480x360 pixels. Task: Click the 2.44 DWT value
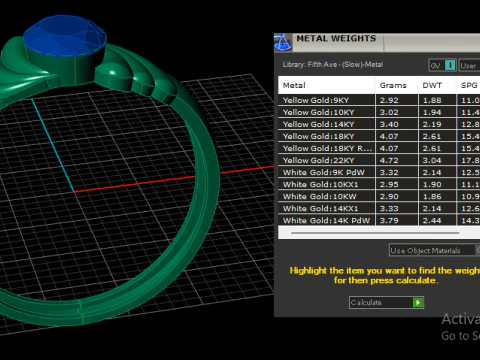click(432, 220)
